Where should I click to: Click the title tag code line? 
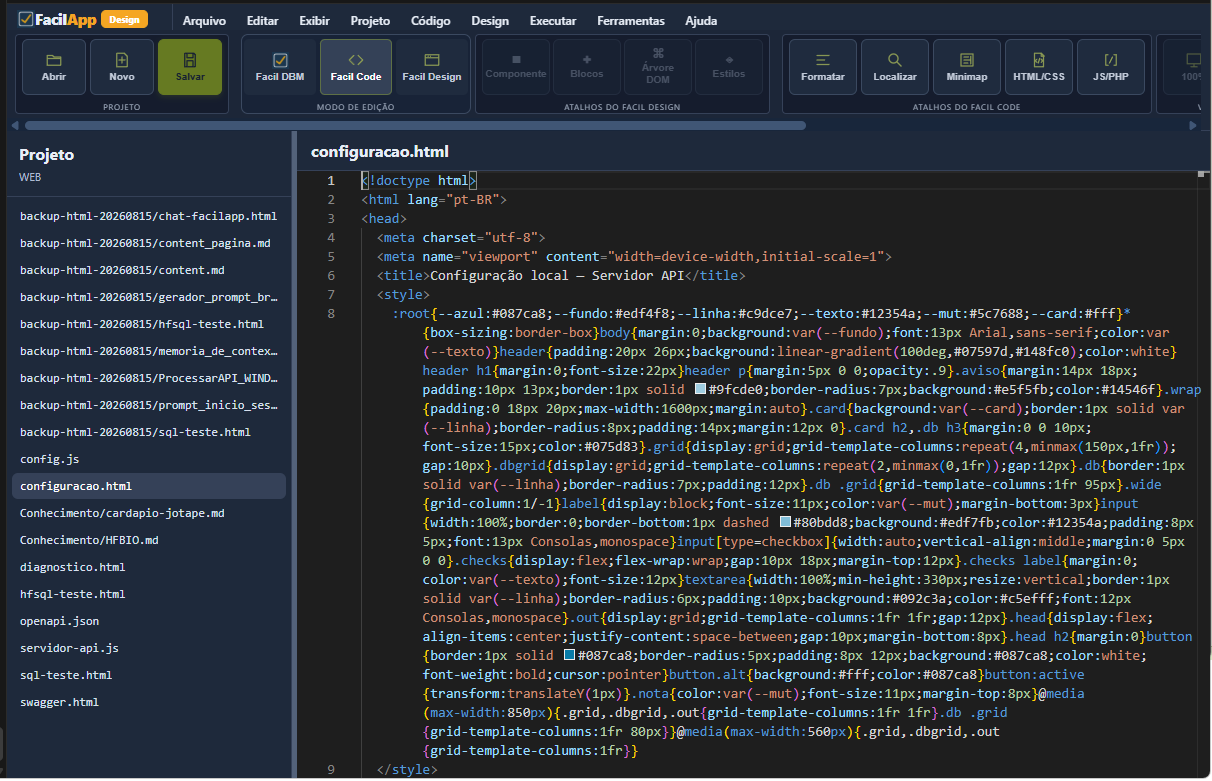(x=561, y=276)
